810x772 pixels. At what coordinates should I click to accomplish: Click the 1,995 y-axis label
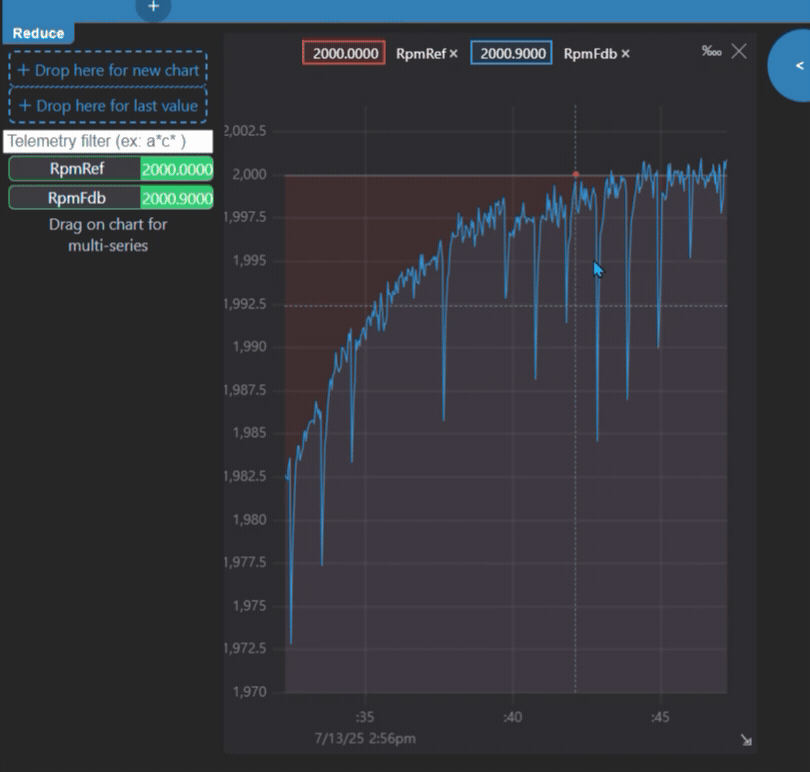click(250, 260)
